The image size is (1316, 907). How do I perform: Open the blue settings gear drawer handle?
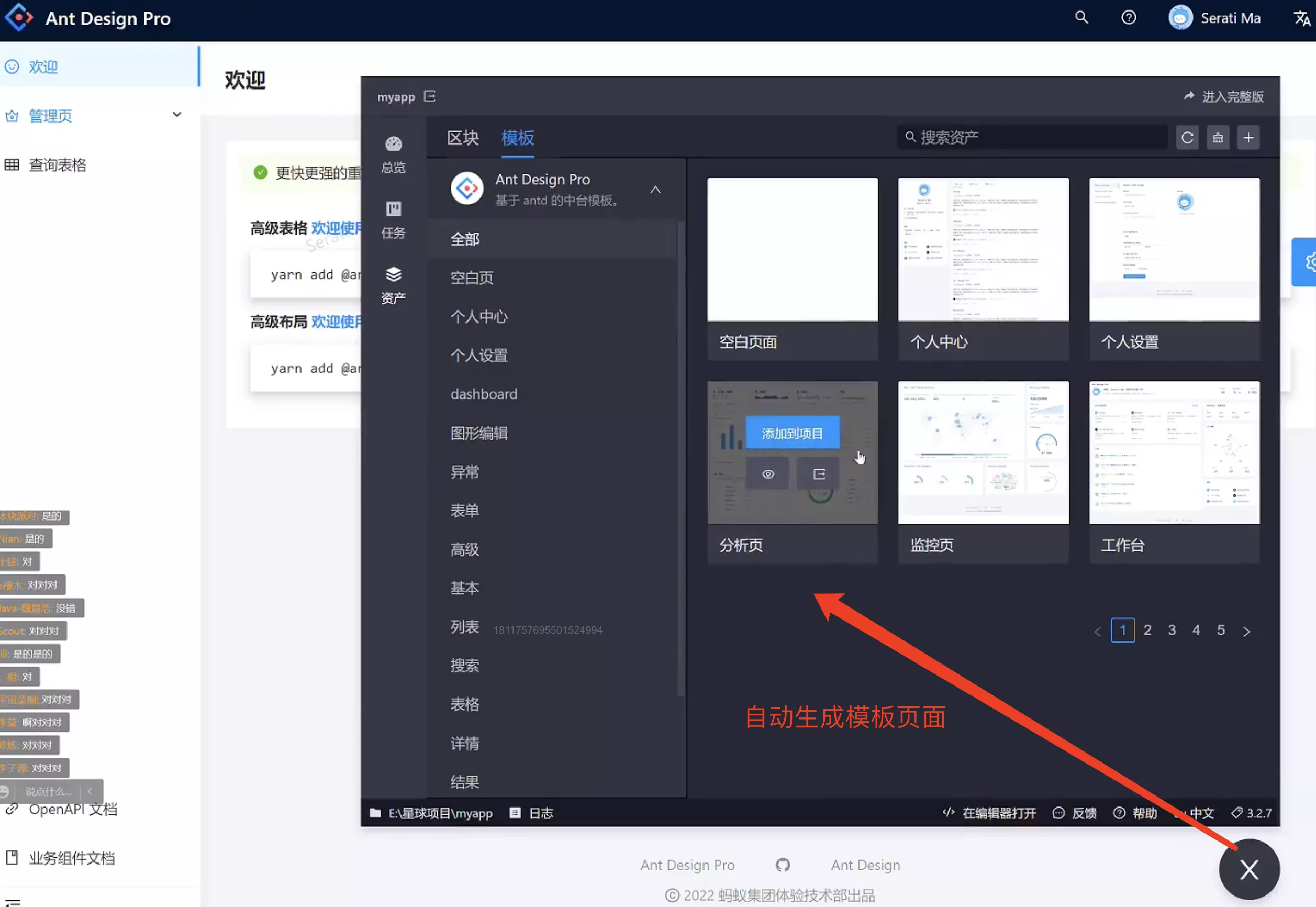[x=1305, y=262]
